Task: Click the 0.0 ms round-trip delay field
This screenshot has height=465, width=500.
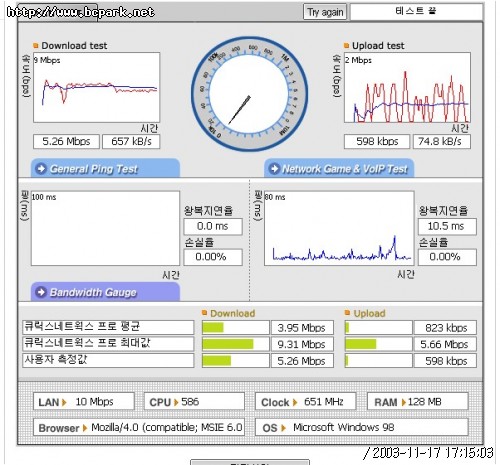Action: point(213,226)
